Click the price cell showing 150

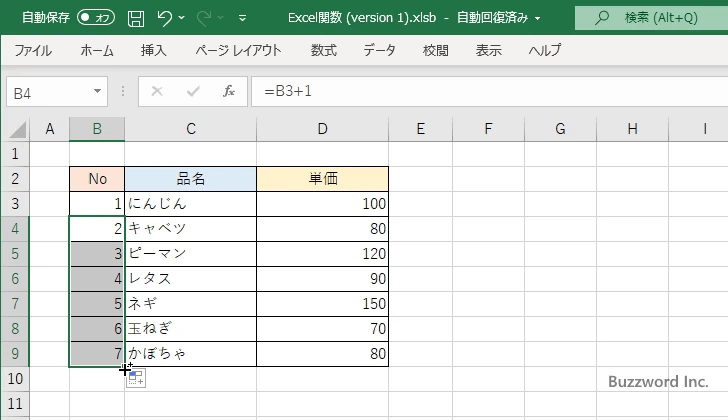[x=323, y=304]
